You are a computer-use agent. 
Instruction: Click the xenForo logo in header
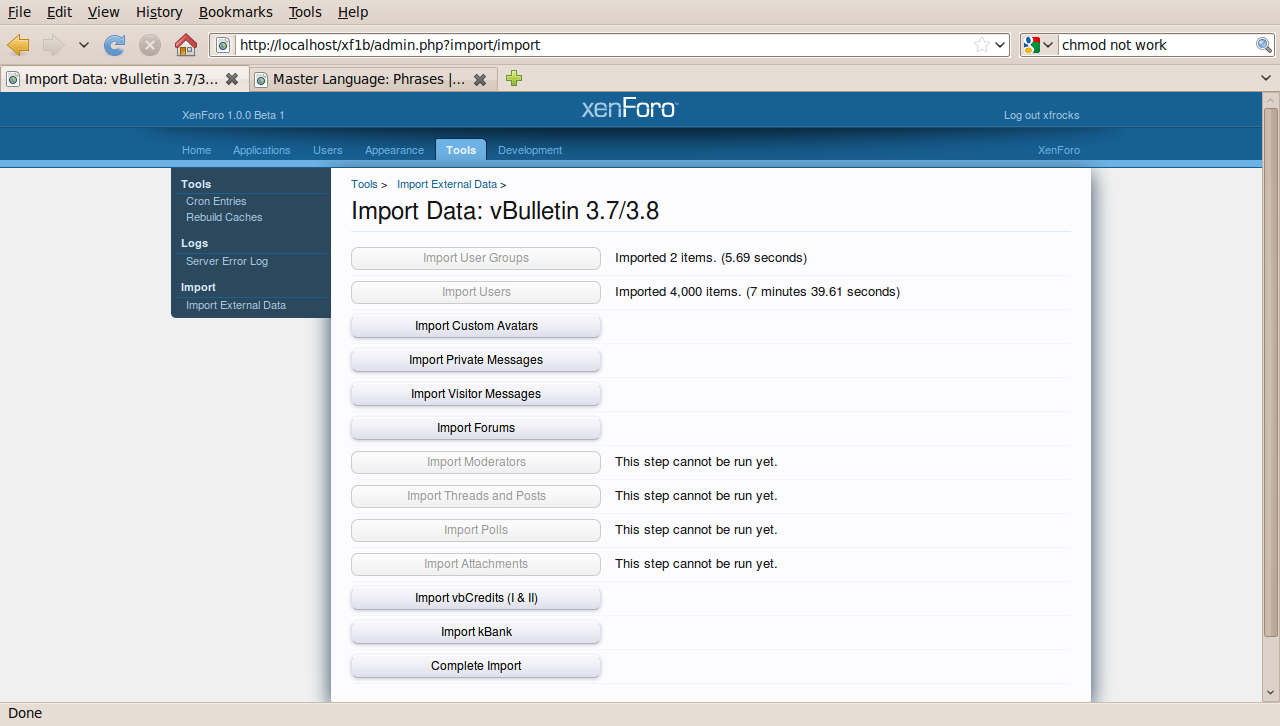(629, 108)
